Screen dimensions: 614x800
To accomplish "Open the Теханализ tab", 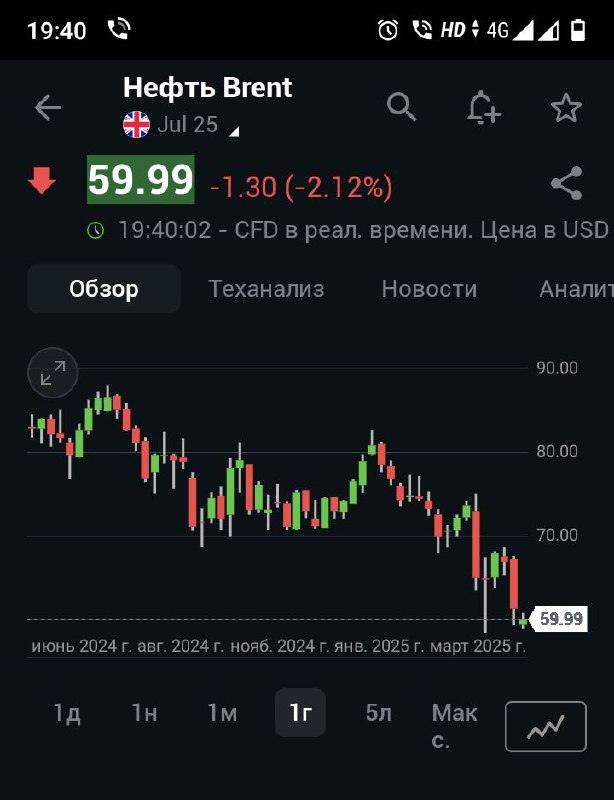I will point(266,289).
